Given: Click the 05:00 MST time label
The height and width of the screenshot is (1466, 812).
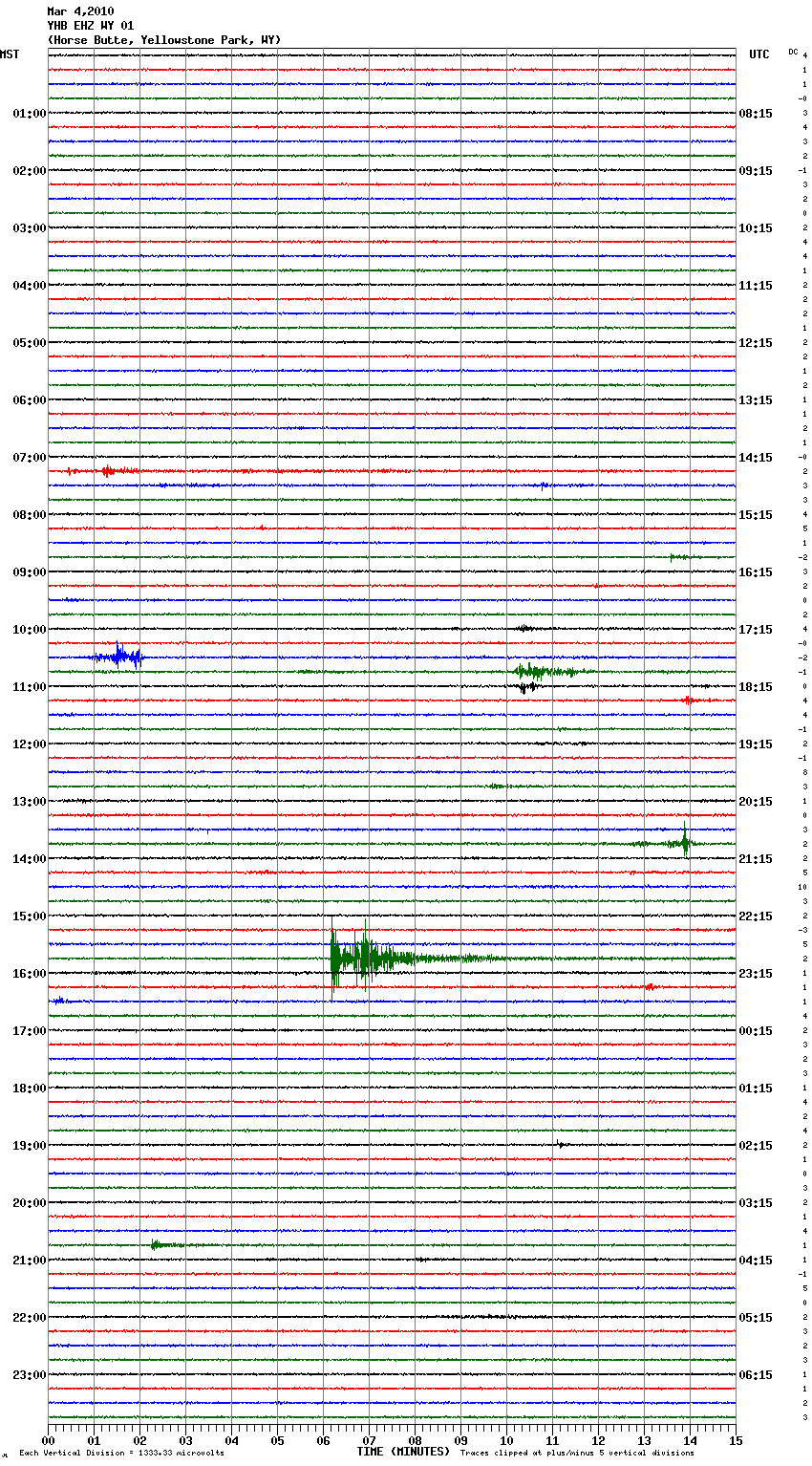Looking at the screenshot, I should [x=30, y=343].
